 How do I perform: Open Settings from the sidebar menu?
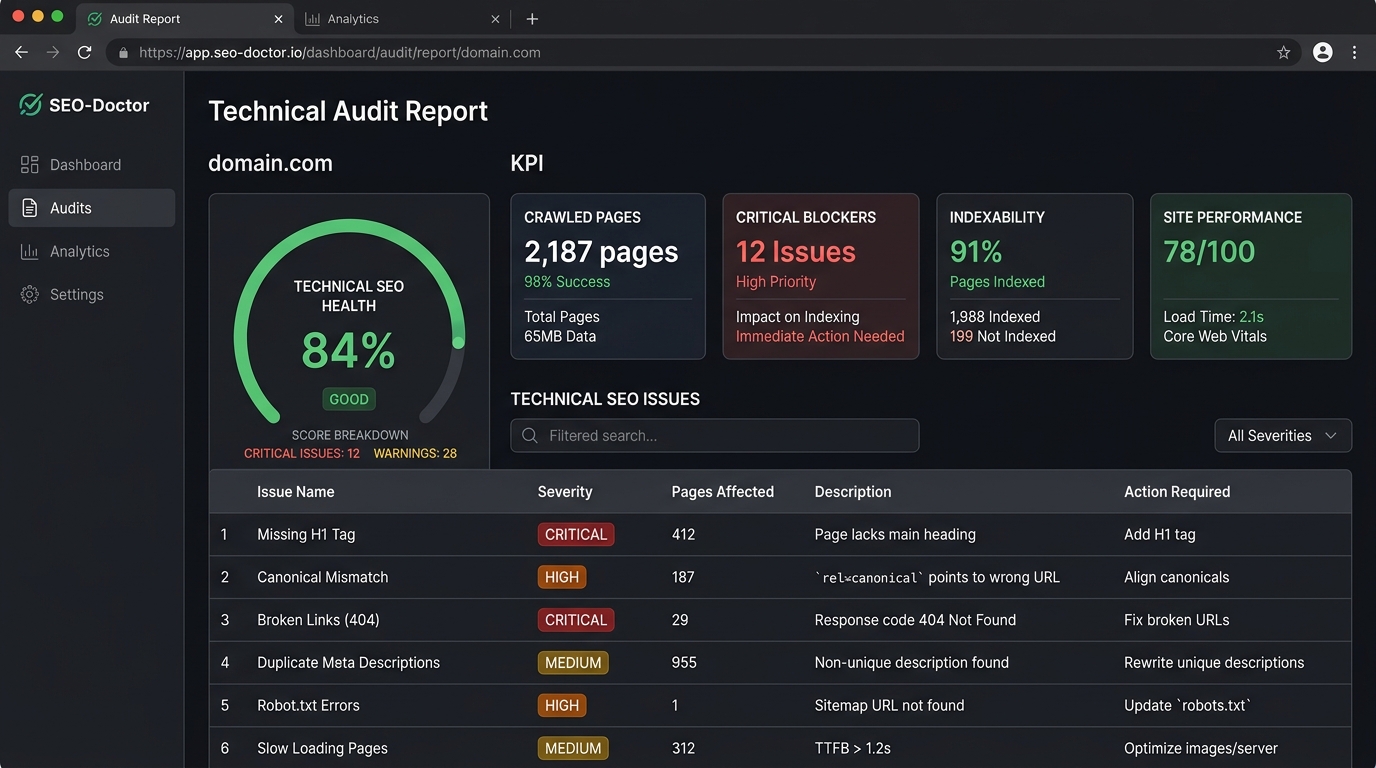point(92,294)
